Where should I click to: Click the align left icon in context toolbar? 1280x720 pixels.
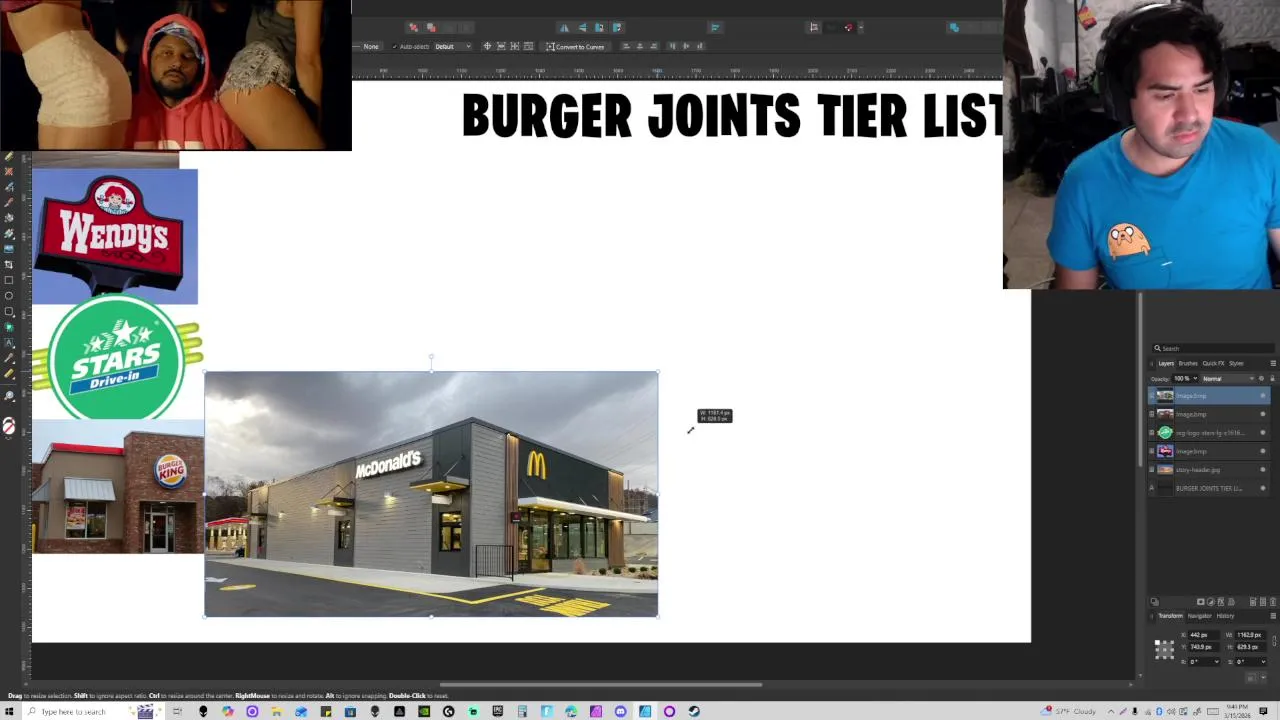(626, 46)
